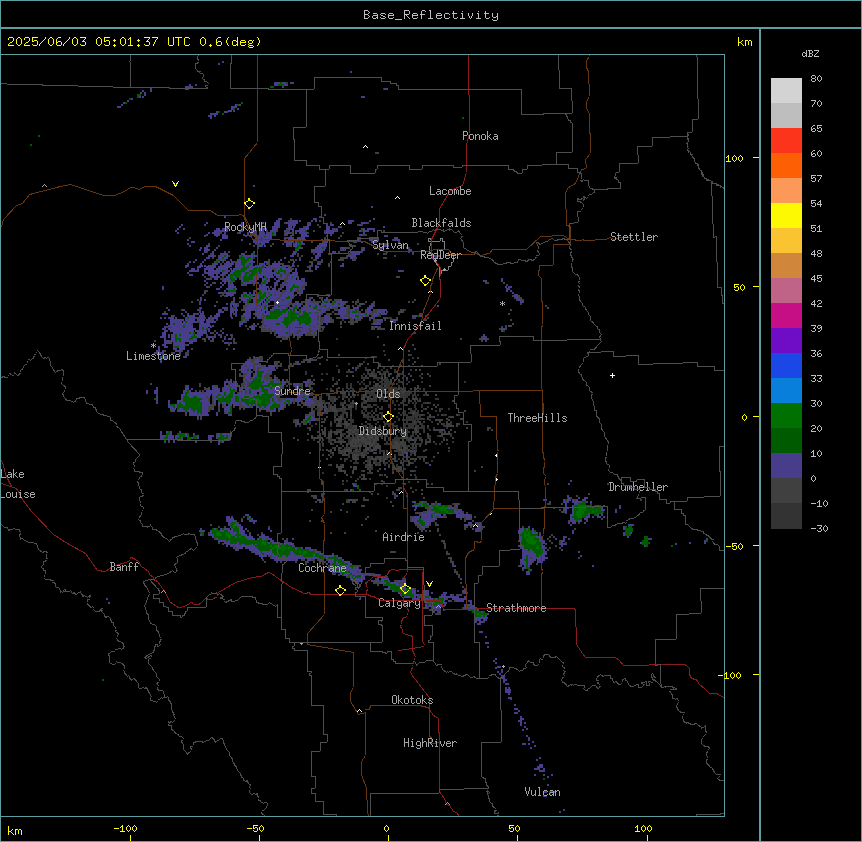Select the bright green 20-30 dBZ legend swatch

click(x=786, y=416)
